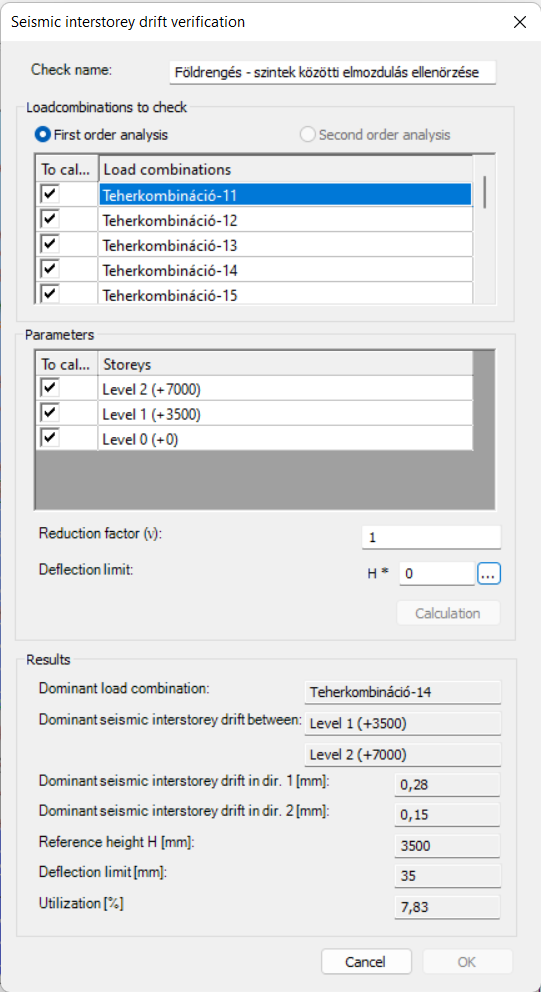Click the load combinations list scrollbar
The height and width of the screenshot is (992, 541).
[x=485, y=229]
